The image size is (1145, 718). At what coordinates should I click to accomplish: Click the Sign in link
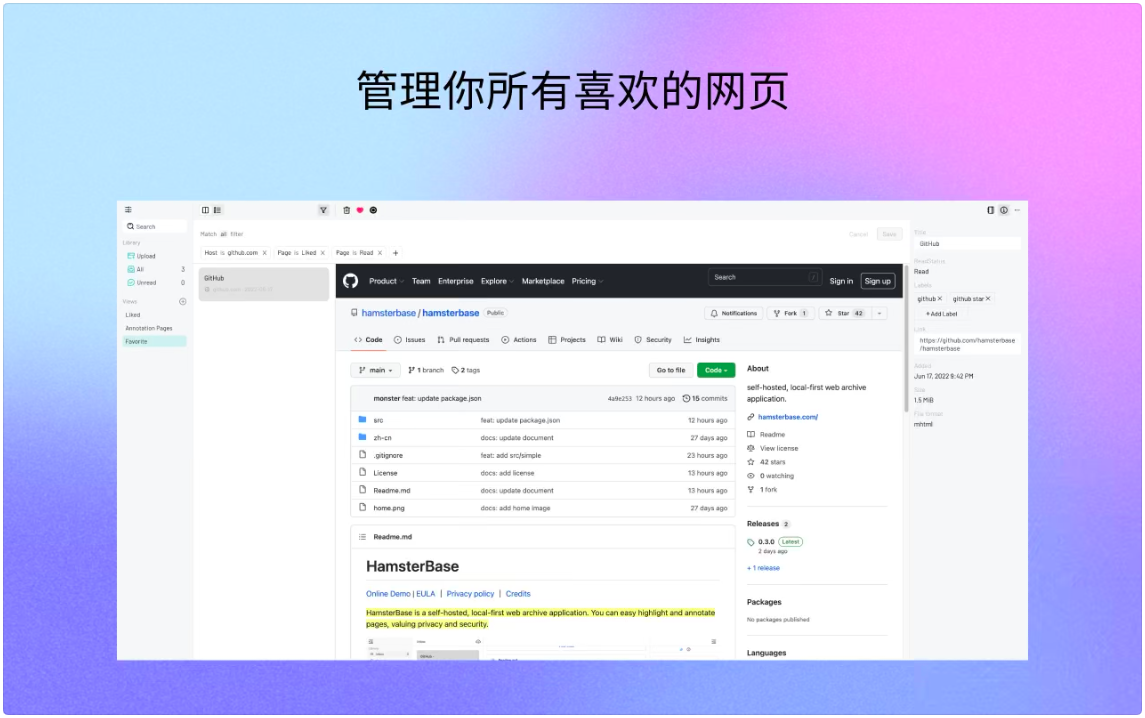pos(841,281)
